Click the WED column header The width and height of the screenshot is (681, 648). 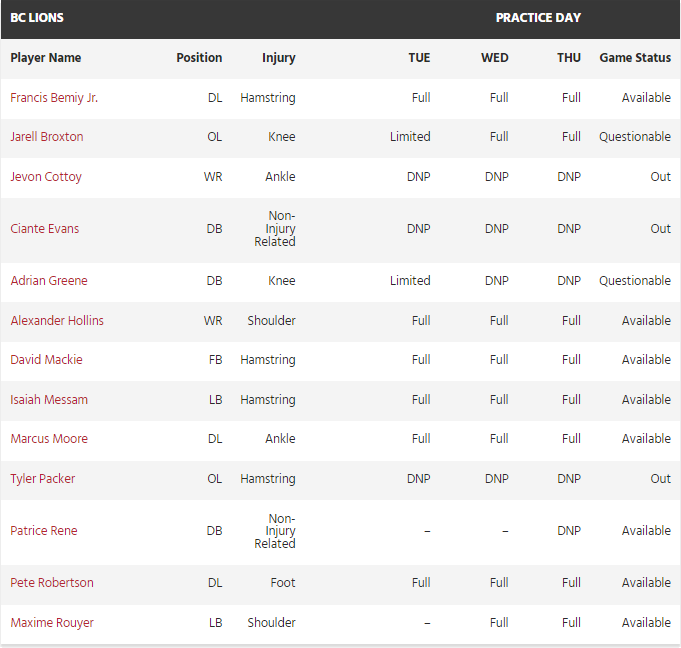pos(495,58)
